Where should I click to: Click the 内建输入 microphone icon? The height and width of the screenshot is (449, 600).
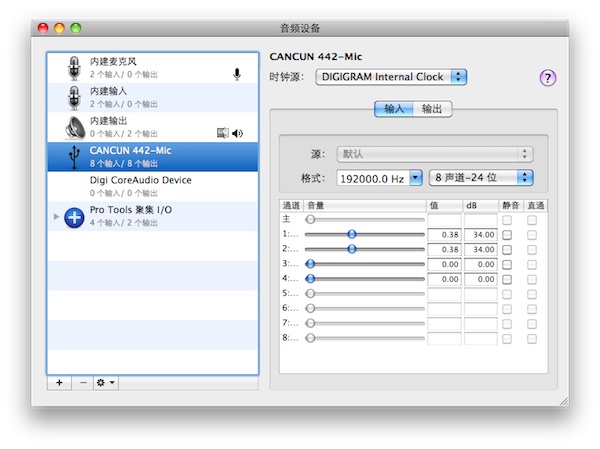pos(73,97)
